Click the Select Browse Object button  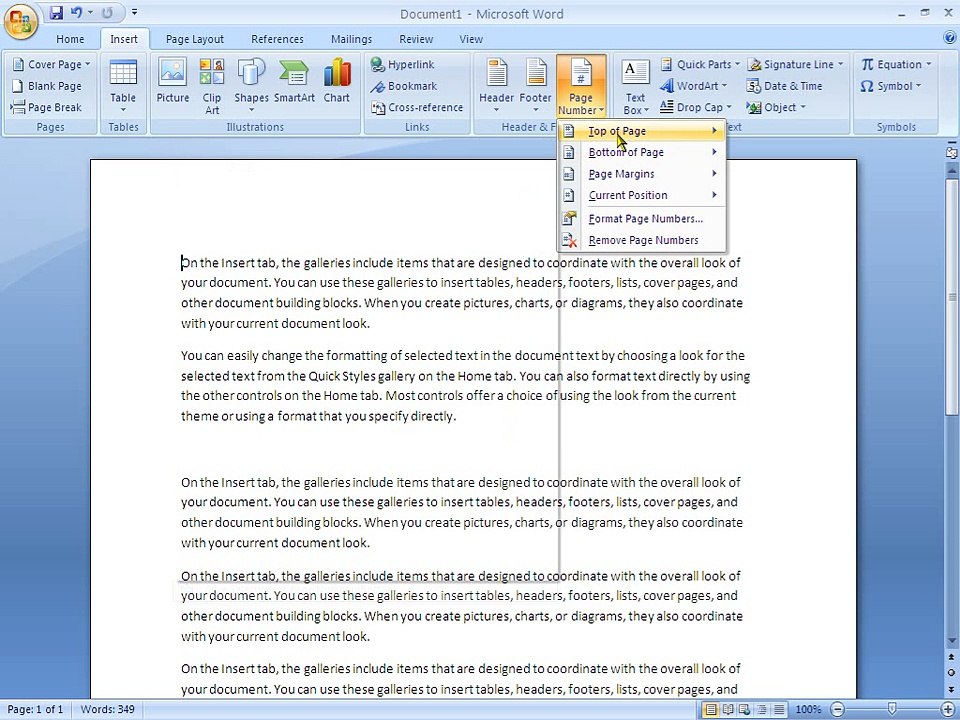pos(951,673)
